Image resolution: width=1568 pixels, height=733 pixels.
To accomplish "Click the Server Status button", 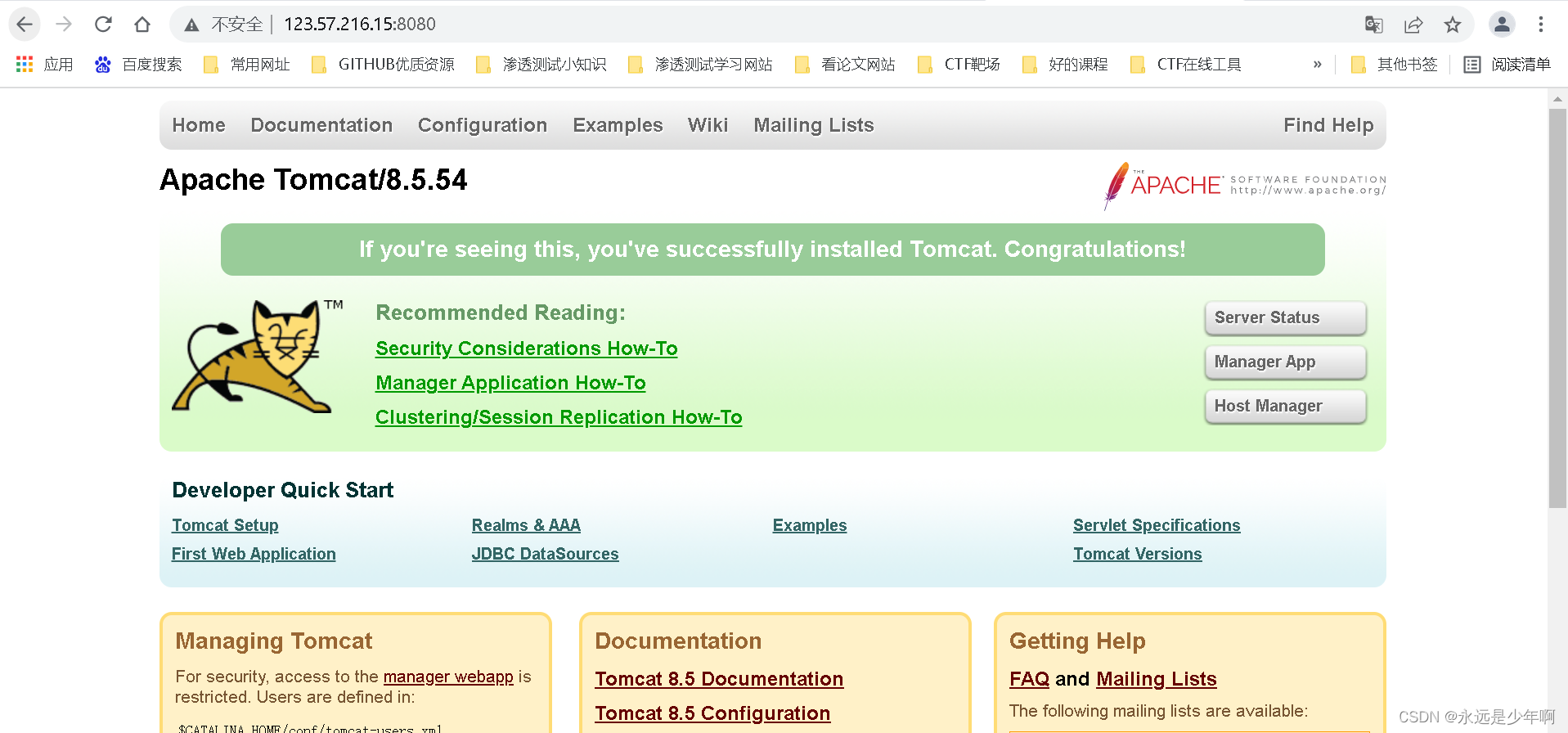I will (1285, 317).
